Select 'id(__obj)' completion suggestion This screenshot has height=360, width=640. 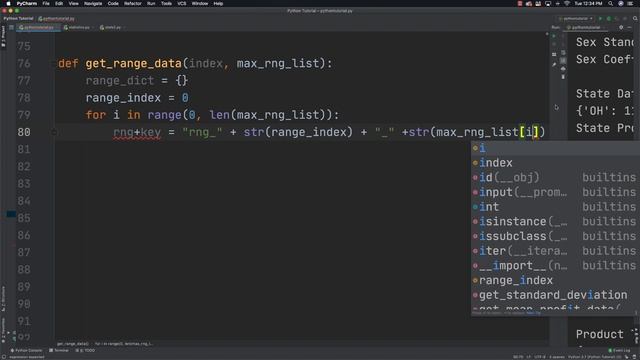[556, 178]
